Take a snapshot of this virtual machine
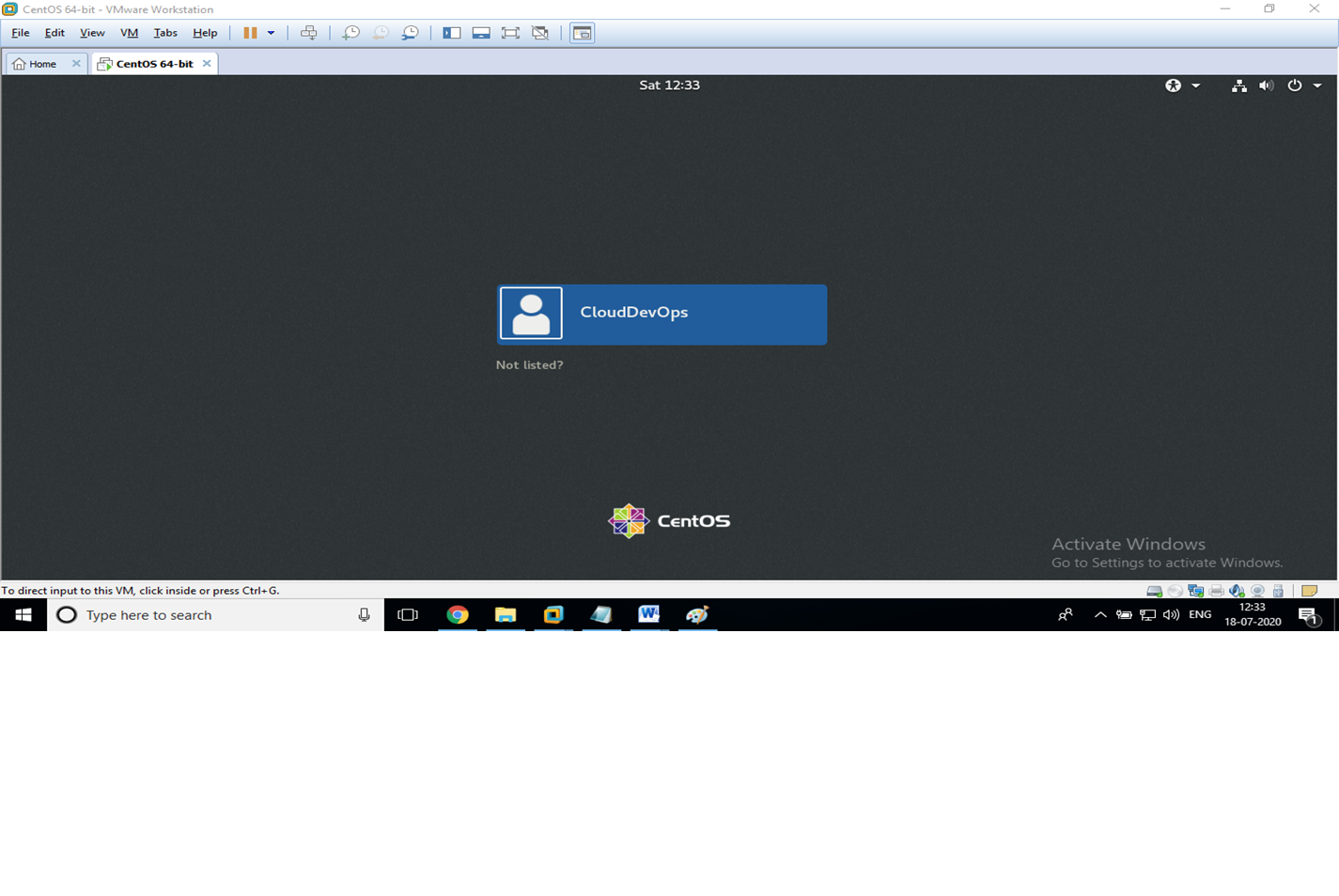The image size is (1339, 896). pyautogui.click(x=350, y=32)
